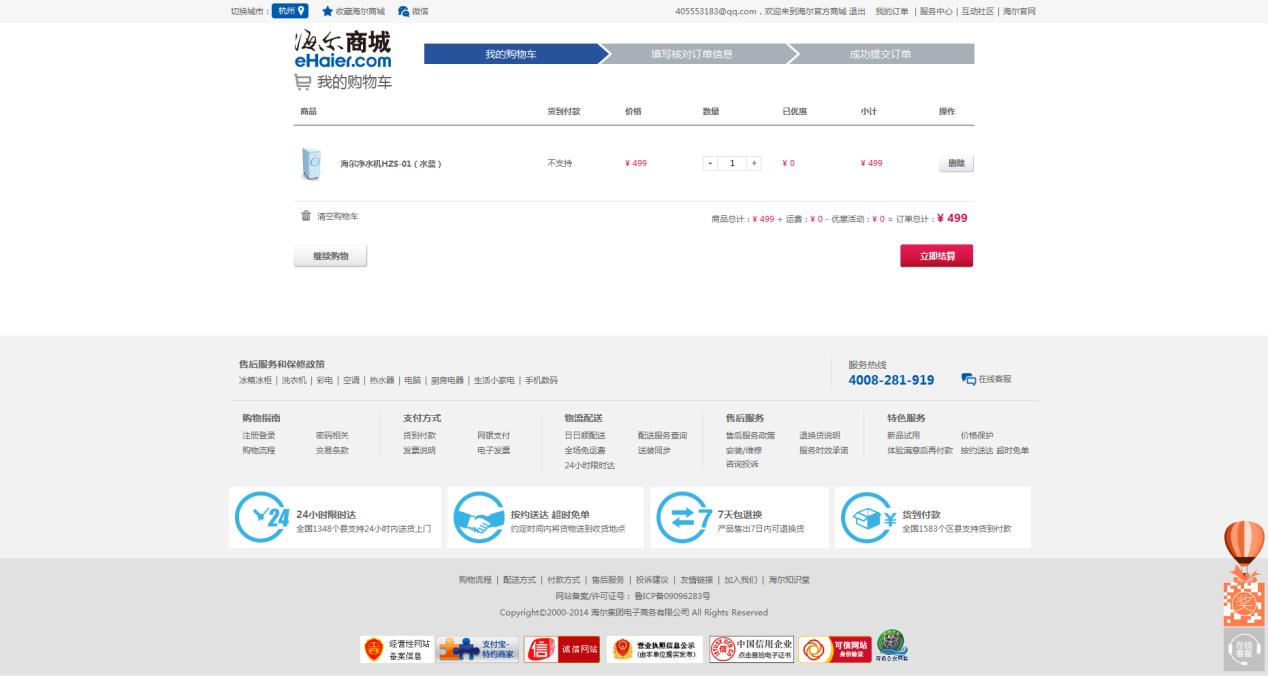Select the 我的购物车 step tab
The height and width of the screenshot is (676, 1268).
pos(512,54)
